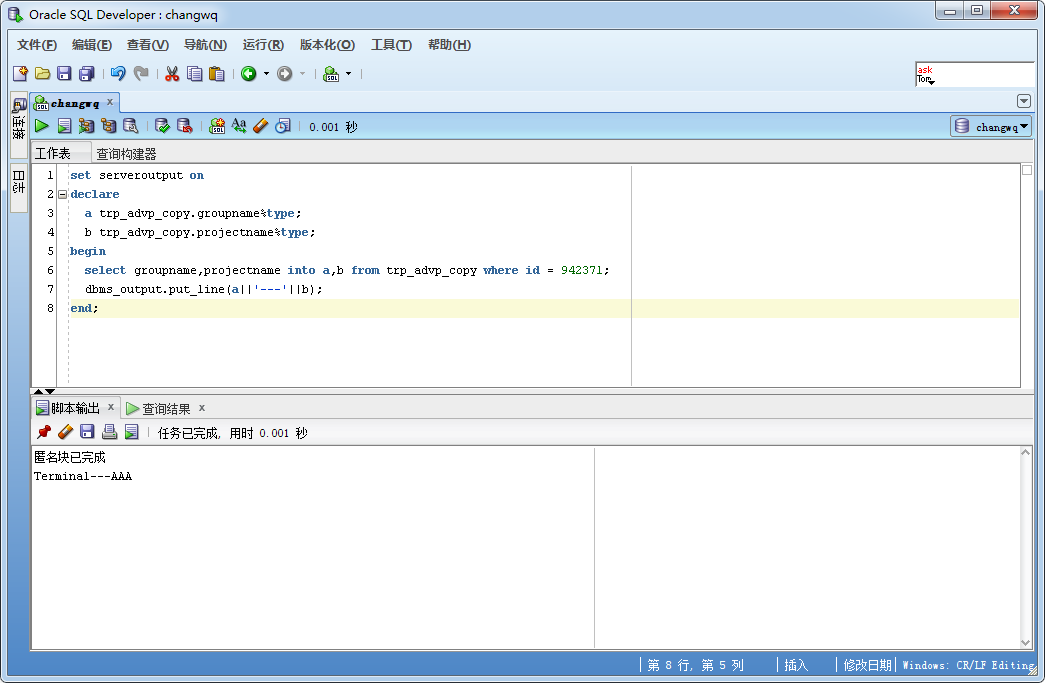Viewport: 1045px width, 683px height.
Task: Open the editor tab list dropdown
Action: pos(1024,101)
